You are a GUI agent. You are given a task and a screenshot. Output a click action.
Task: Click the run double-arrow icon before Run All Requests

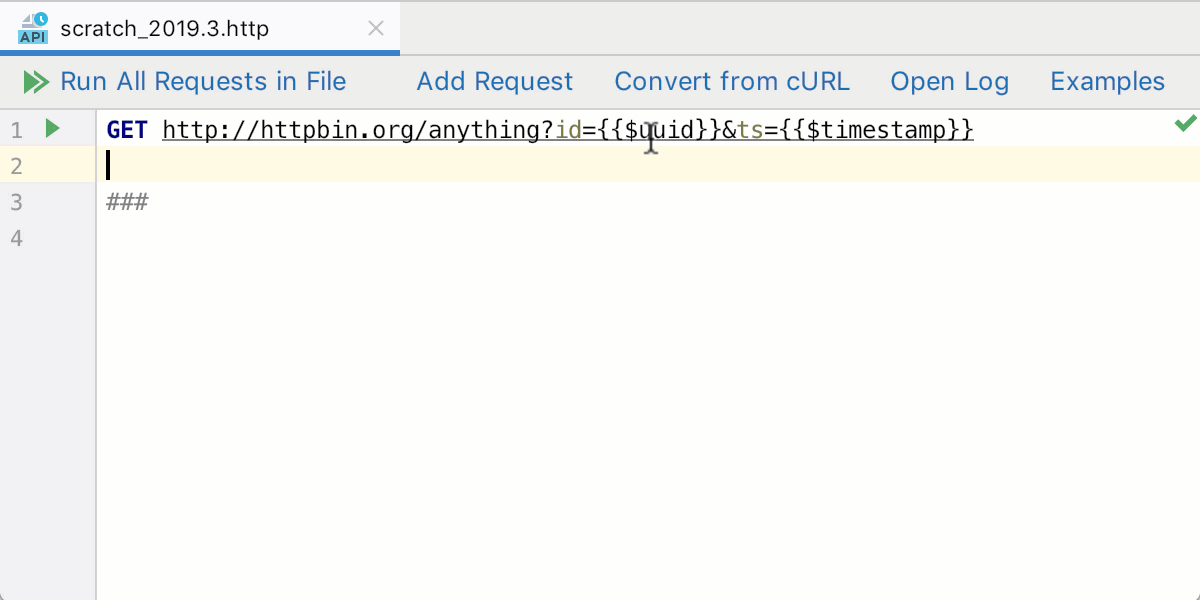coord(36,81)
